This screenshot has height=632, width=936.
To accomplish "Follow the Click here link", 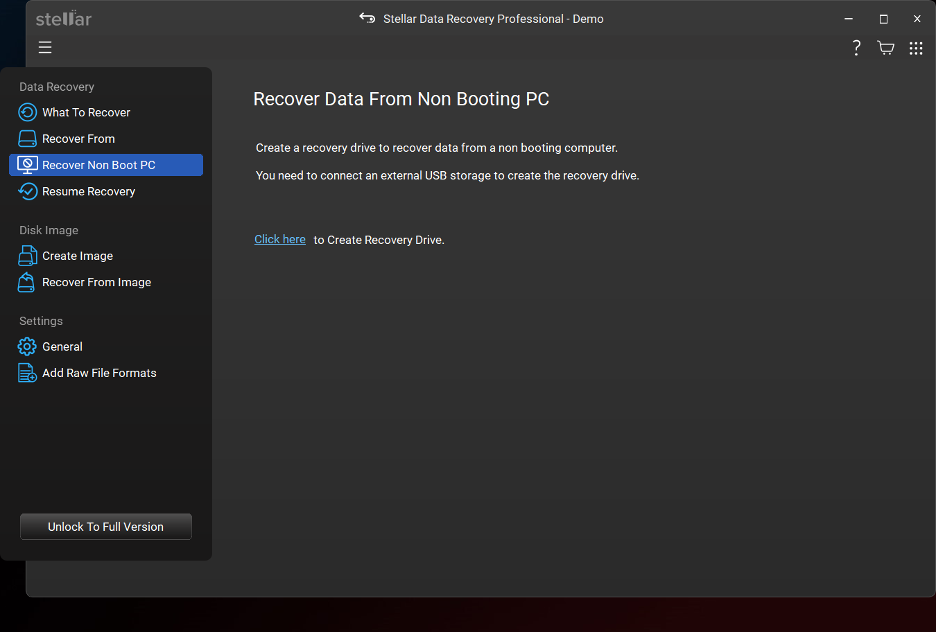I will [280, 239].
